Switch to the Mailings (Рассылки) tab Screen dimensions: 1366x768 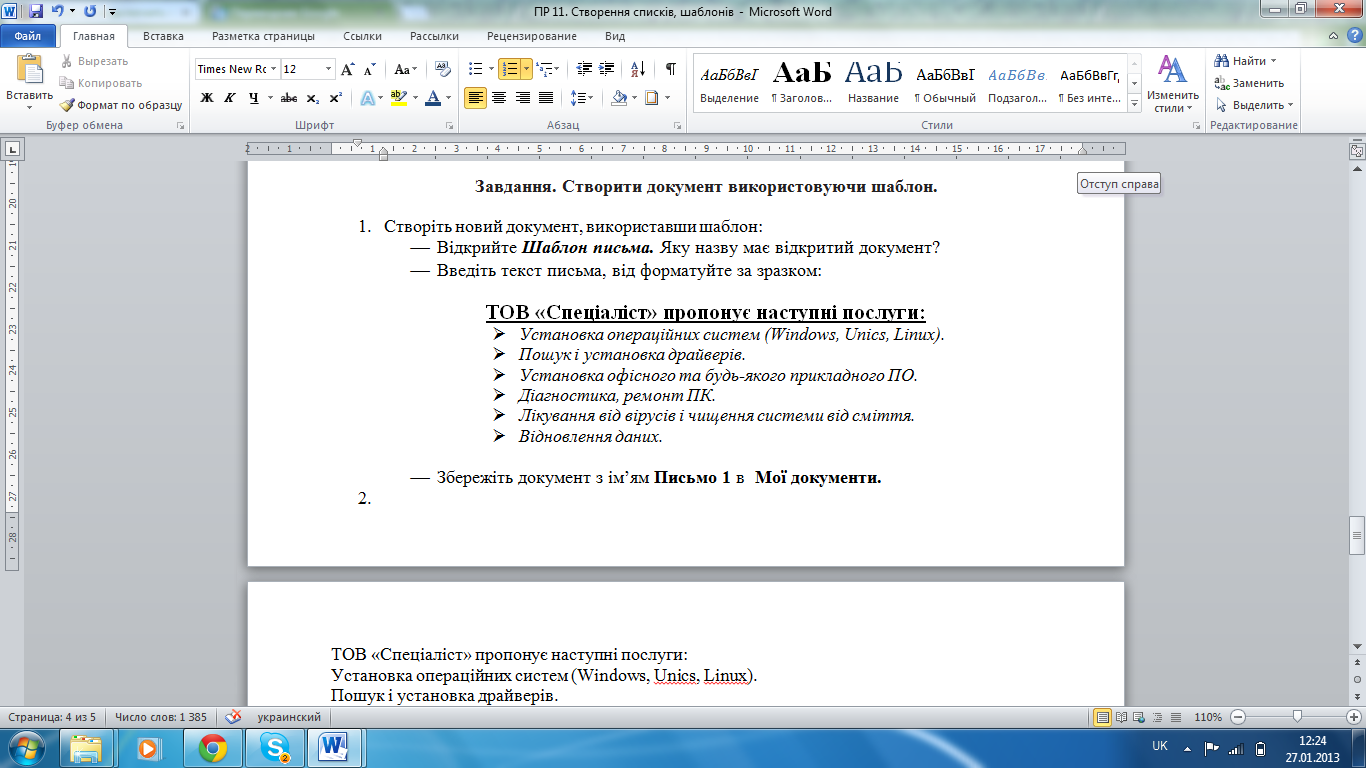(x=434, y=36)
